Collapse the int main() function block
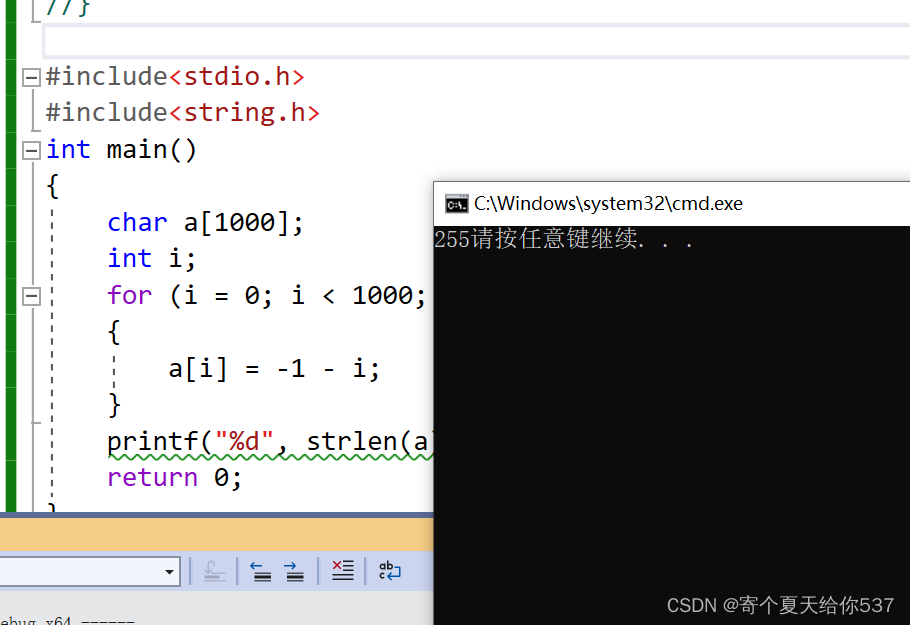This screenshot has height=625, width=910. click(31, 150)
